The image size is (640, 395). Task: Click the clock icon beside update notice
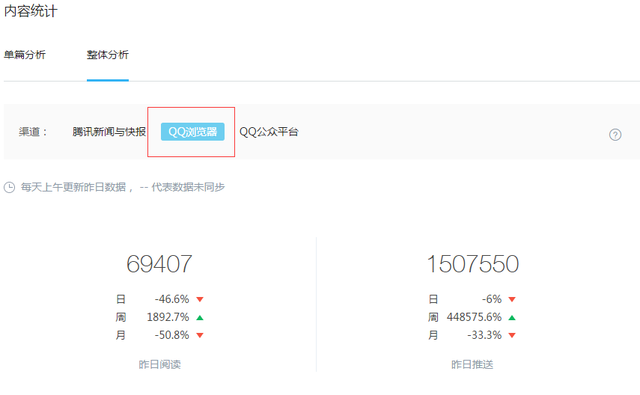[x=9, y=187]
